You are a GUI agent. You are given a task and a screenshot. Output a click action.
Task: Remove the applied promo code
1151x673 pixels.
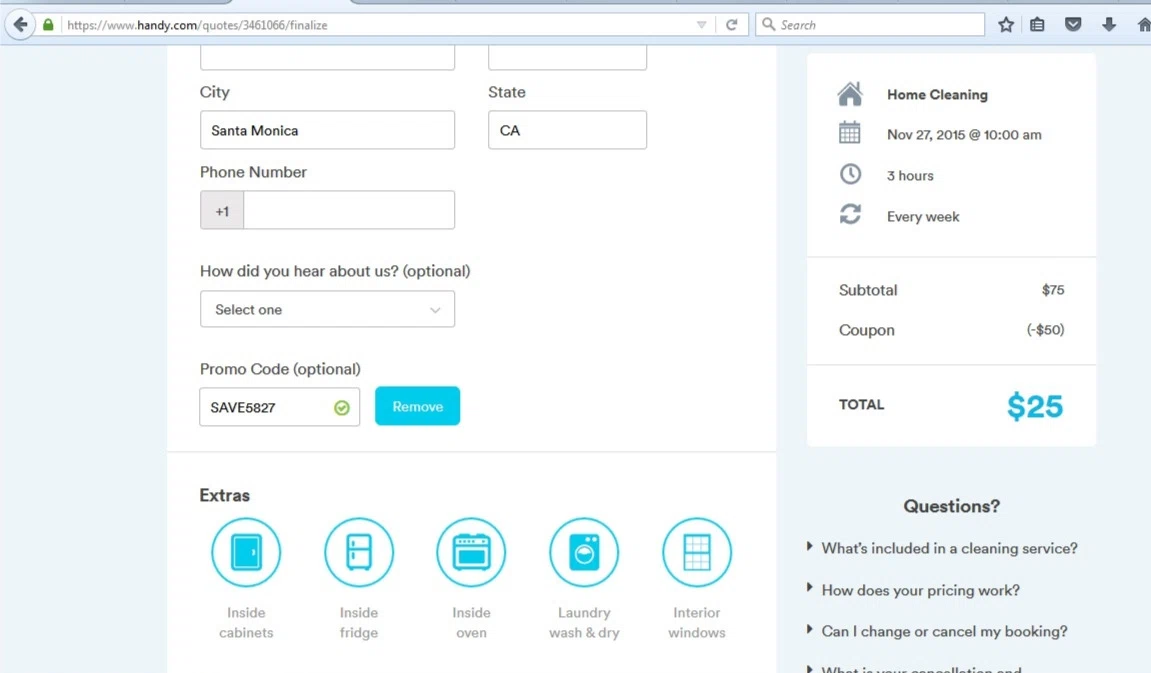(x=418, y=406)
